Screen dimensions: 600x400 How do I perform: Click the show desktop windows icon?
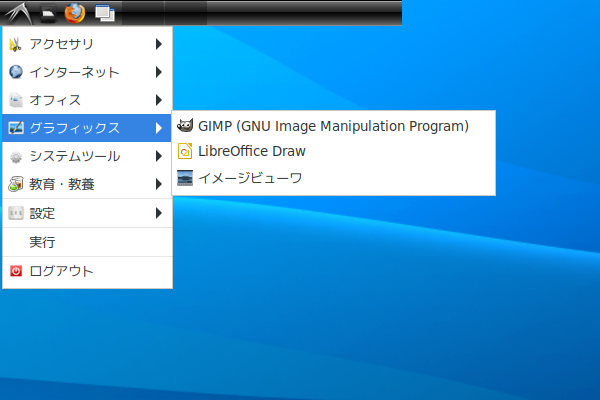(x=105, y=13)
